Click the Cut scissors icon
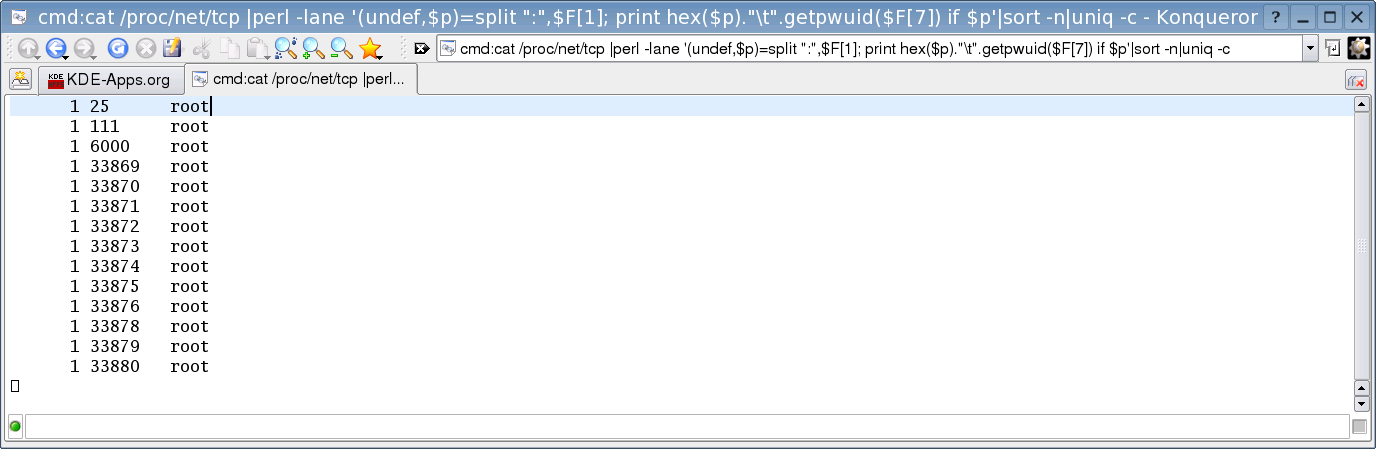The width and height of the screenshot is (1376, 449). point(202,48)
